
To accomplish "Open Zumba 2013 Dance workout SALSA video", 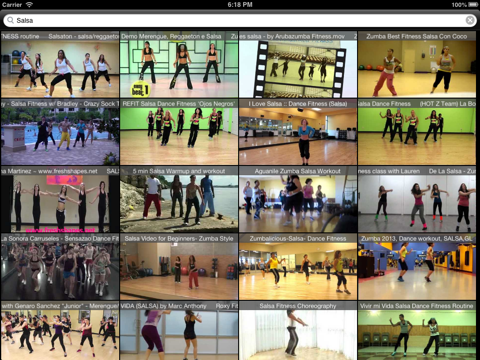I will (x=417, y=267).
